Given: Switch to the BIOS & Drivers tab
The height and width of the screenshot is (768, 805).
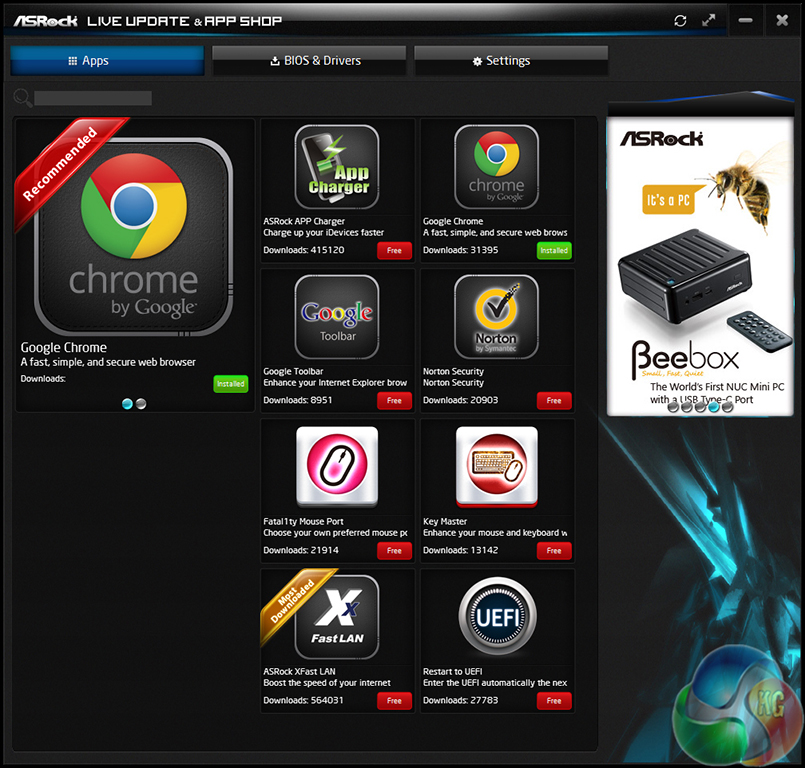Looking at the screenshot, I should click(309, 61).
